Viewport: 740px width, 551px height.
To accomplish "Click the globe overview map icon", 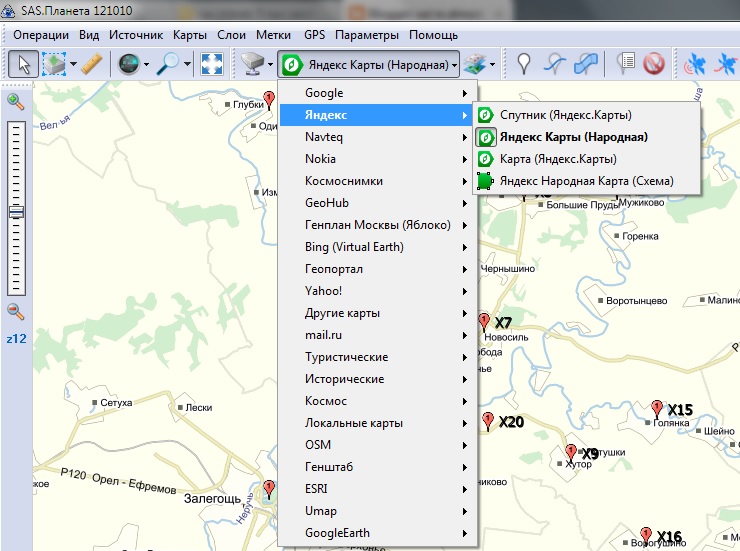I will pos(129,64).
